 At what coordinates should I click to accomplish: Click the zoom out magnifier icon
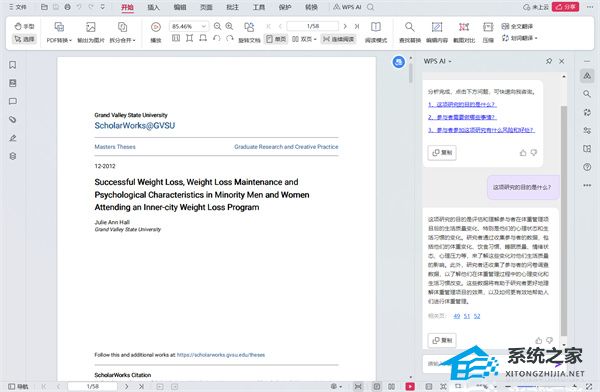217,26
